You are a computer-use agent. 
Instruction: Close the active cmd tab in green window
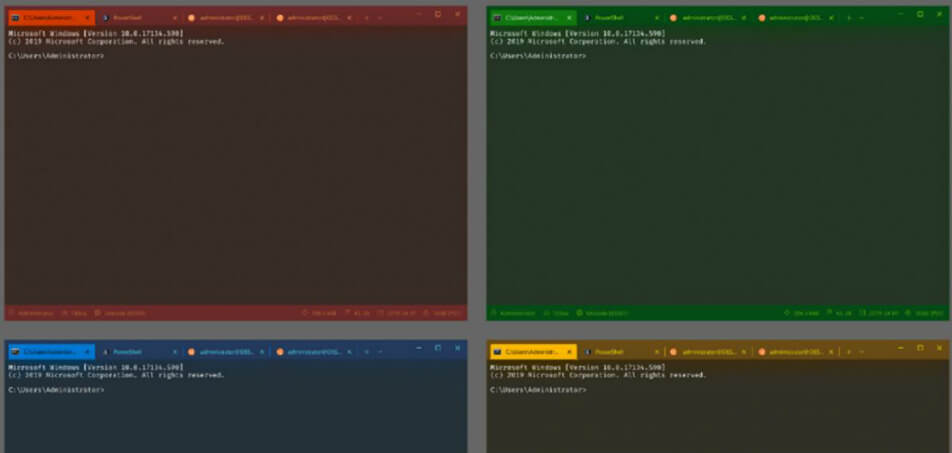tap(568, 18)
